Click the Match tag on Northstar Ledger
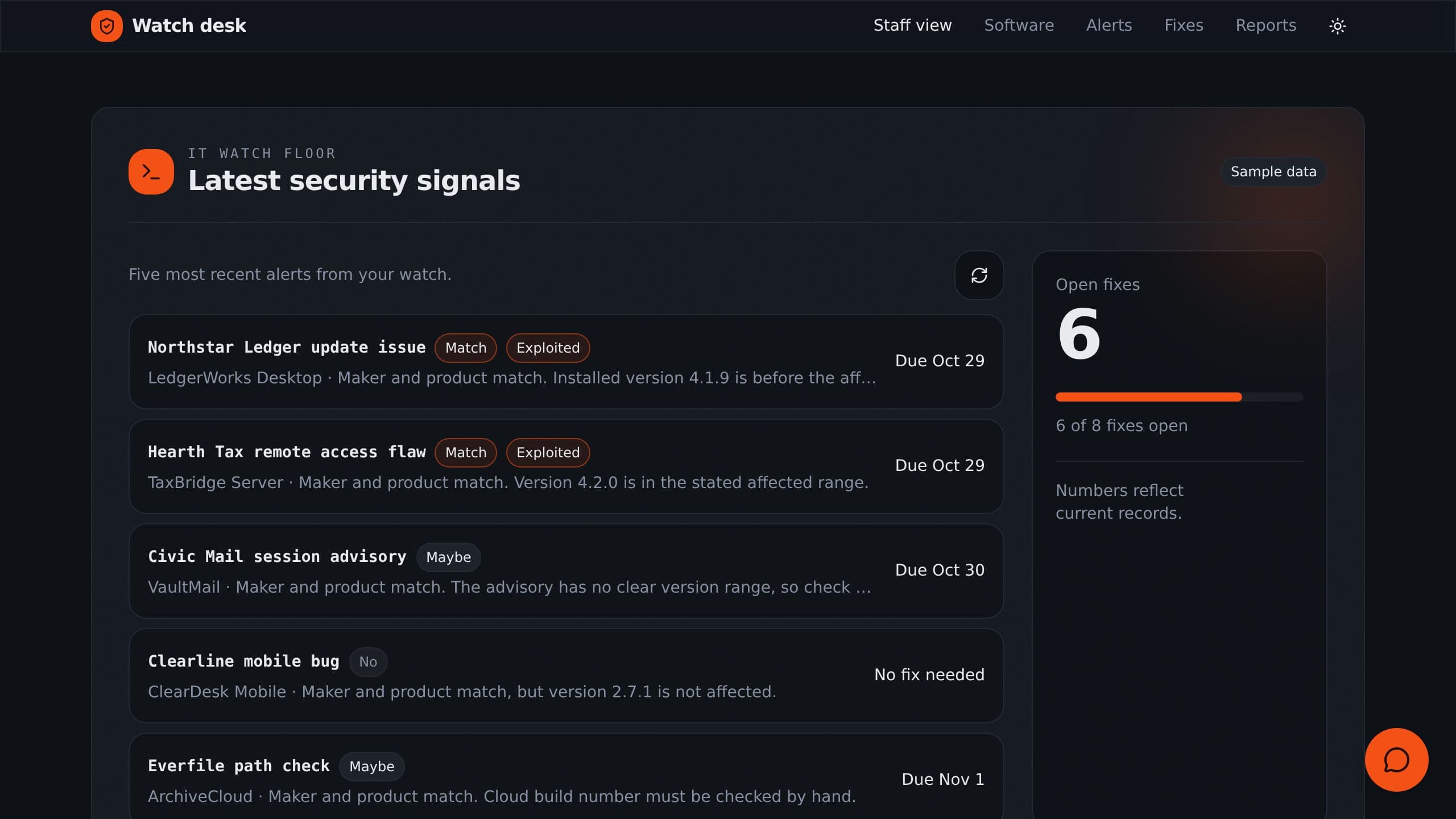This screenshot has height=819, width=1456. click(x=466, y=348)
